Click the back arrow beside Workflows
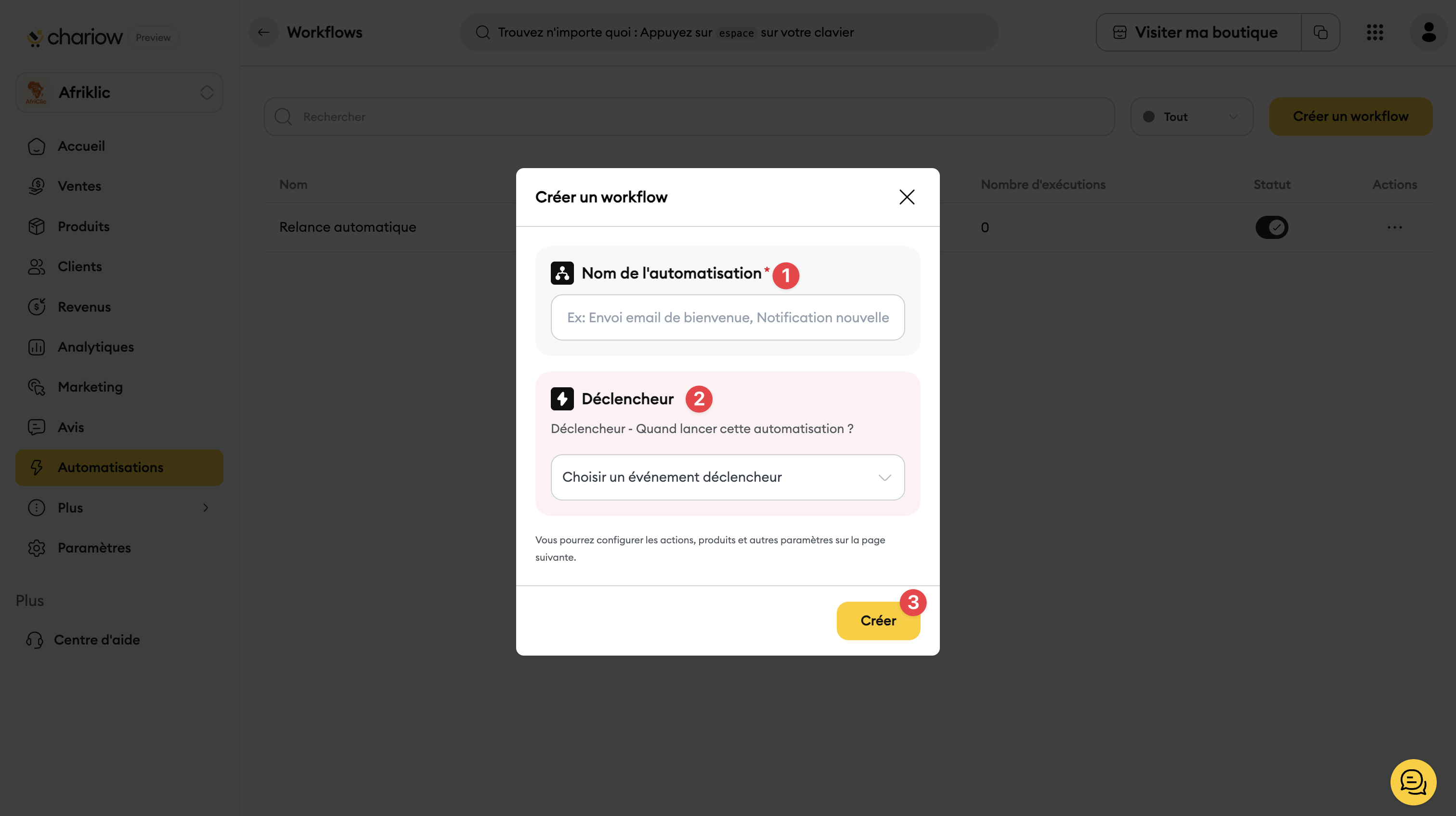1456x816 pixels. pos(263,32)
